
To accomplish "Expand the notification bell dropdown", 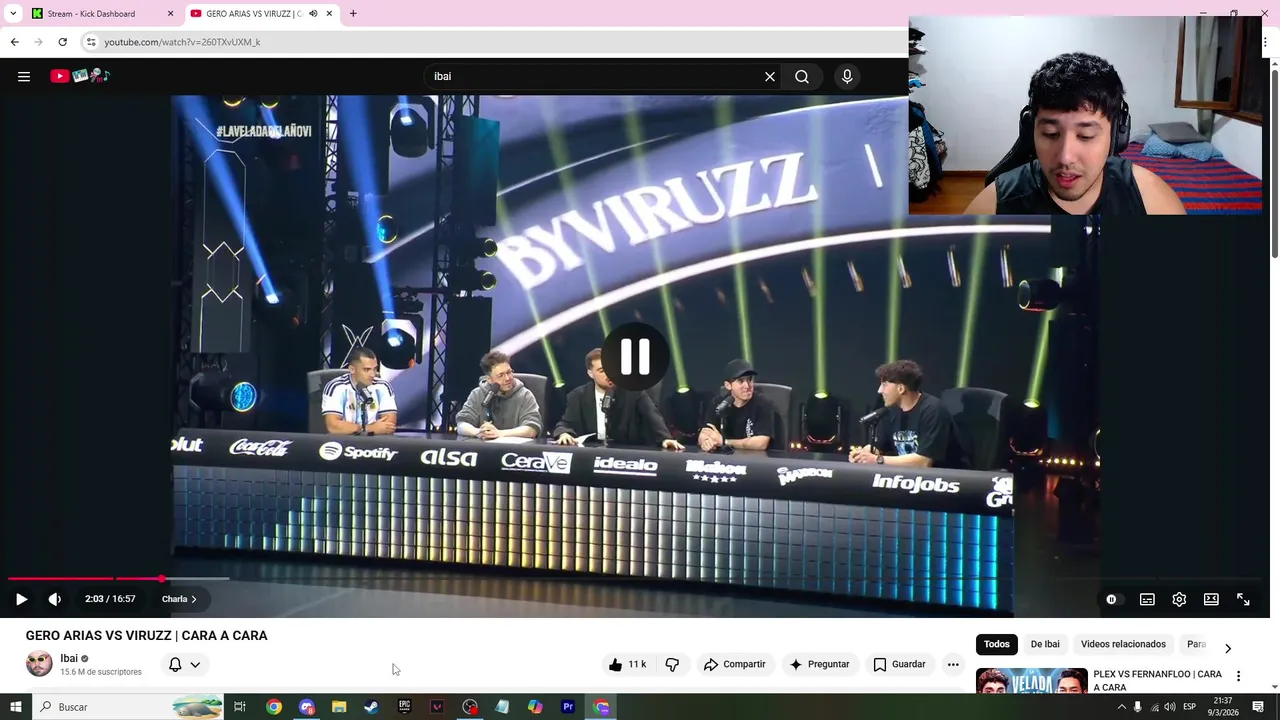I will [184, 664].
